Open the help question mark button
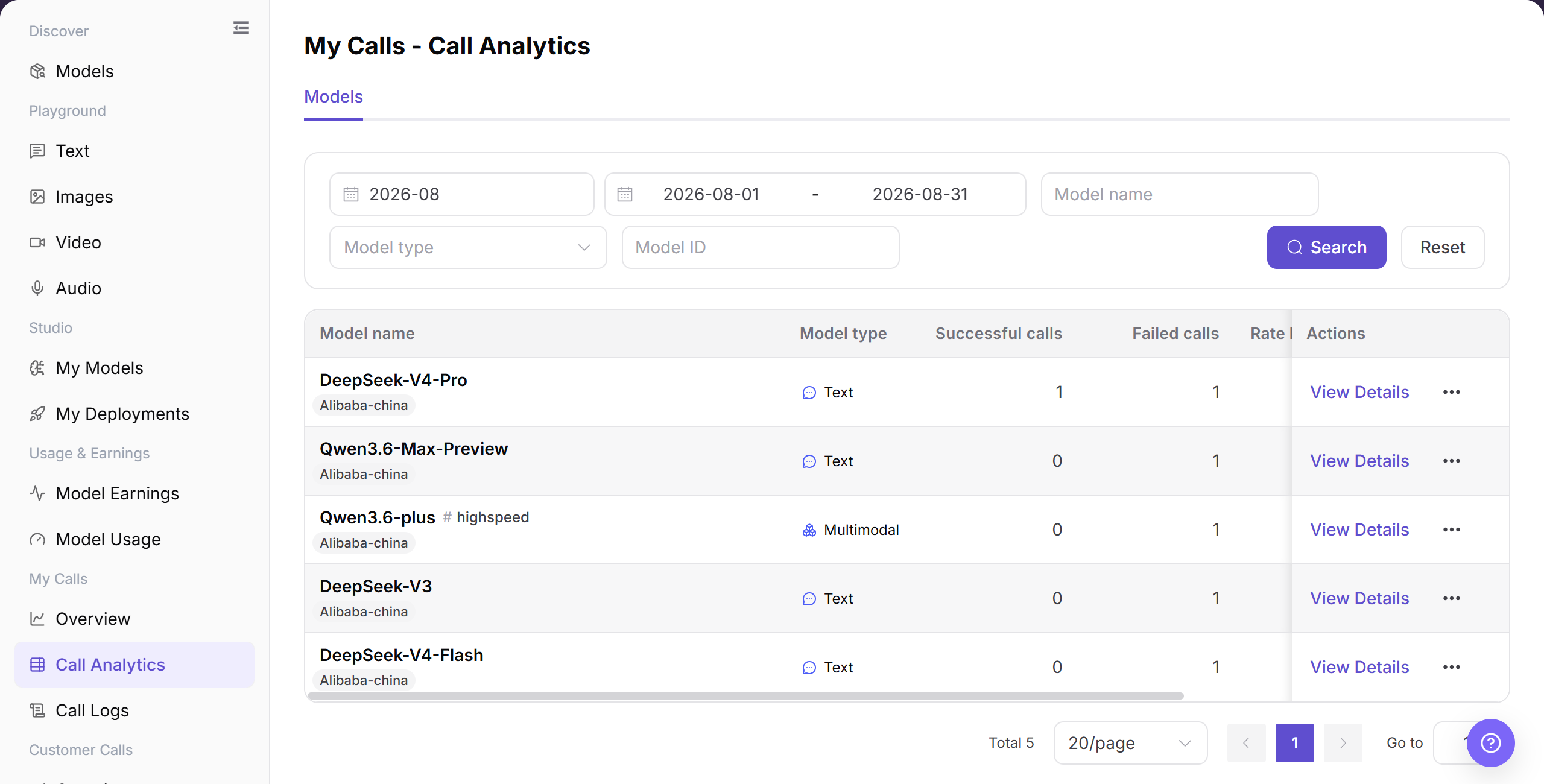 pyautogui.click(x=1490, y=743)
